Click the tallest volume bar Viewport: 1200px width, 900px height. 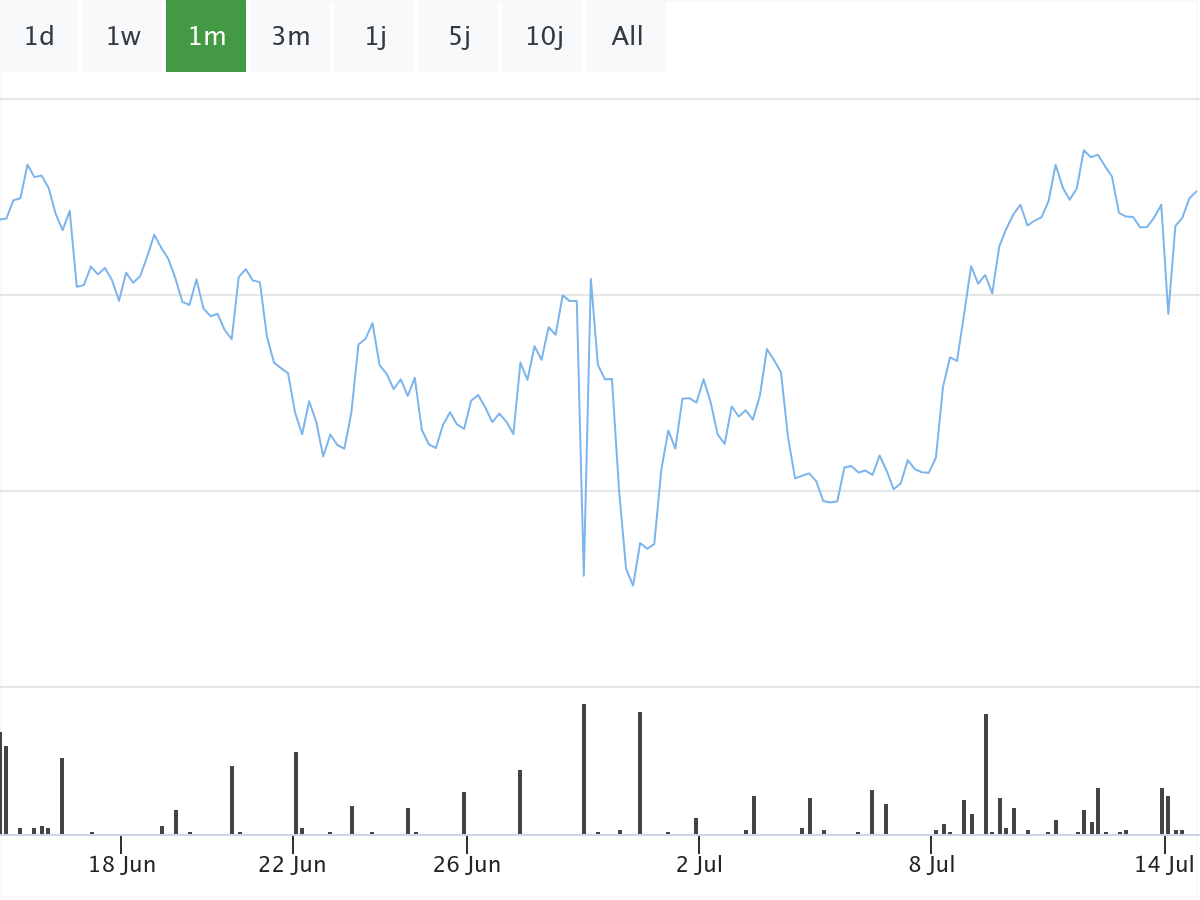(x=584, y=768)
